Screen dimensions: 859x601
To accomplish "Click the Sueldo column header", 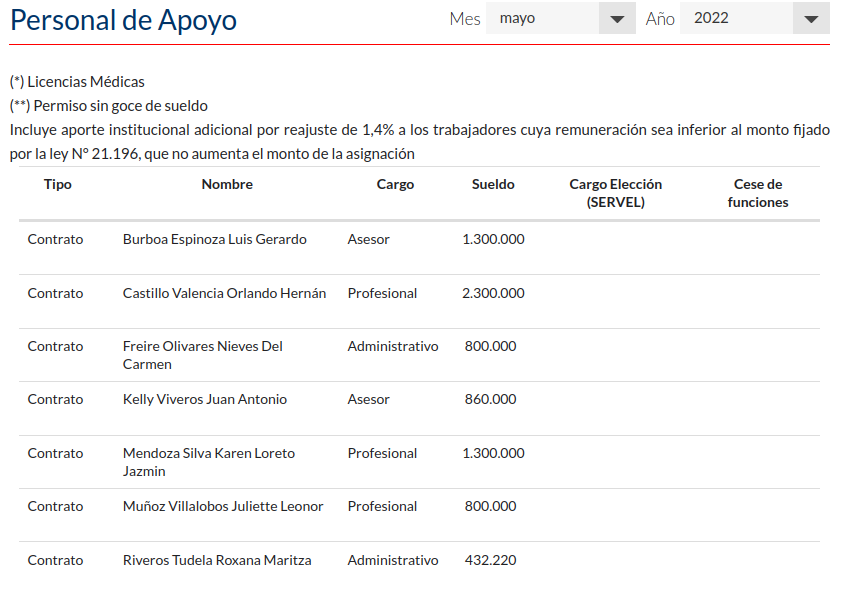I will (x=493, y=184).
